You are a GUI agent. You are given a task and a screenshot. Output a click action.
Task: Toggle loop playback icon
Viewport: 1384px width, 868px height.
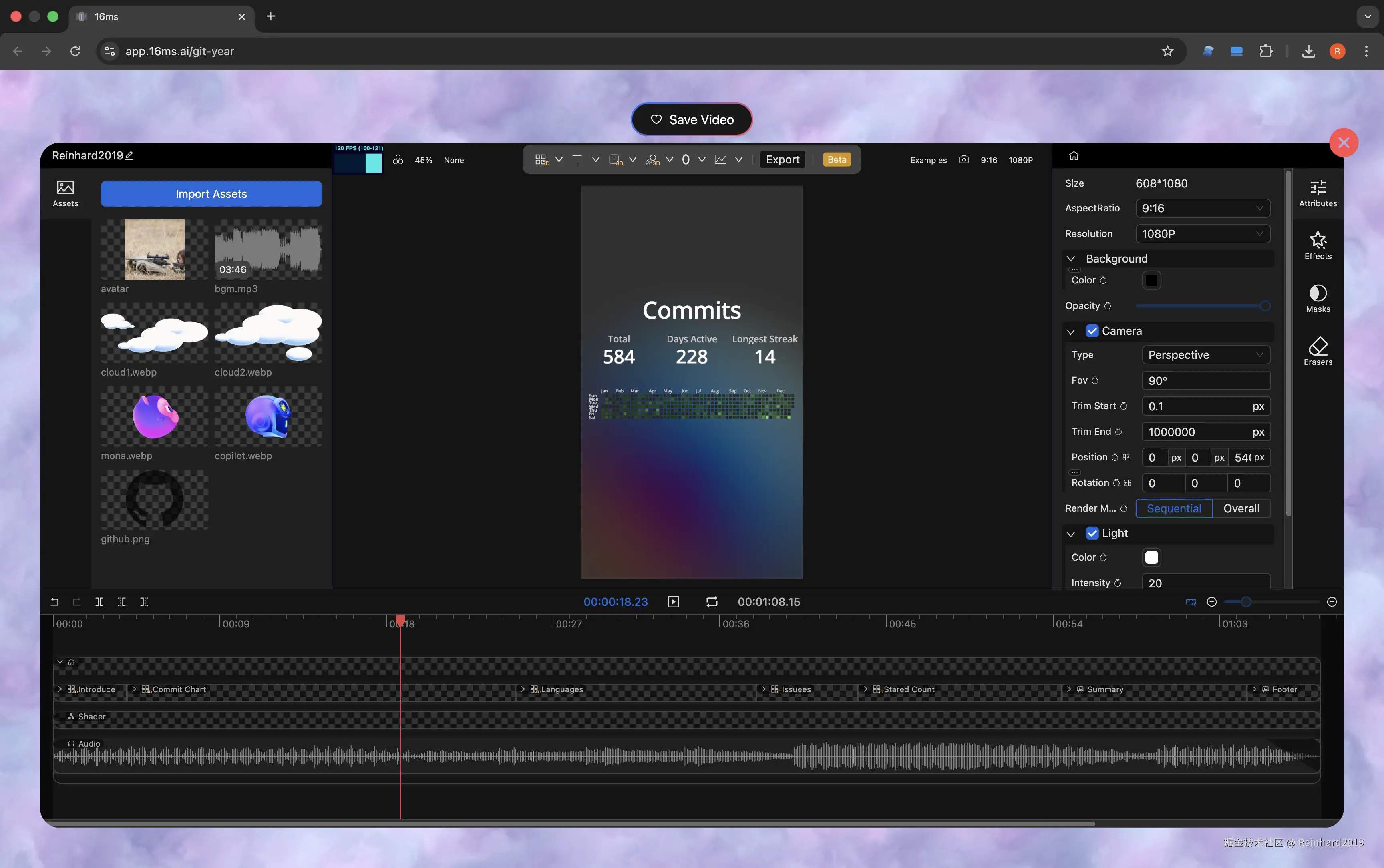712,602
